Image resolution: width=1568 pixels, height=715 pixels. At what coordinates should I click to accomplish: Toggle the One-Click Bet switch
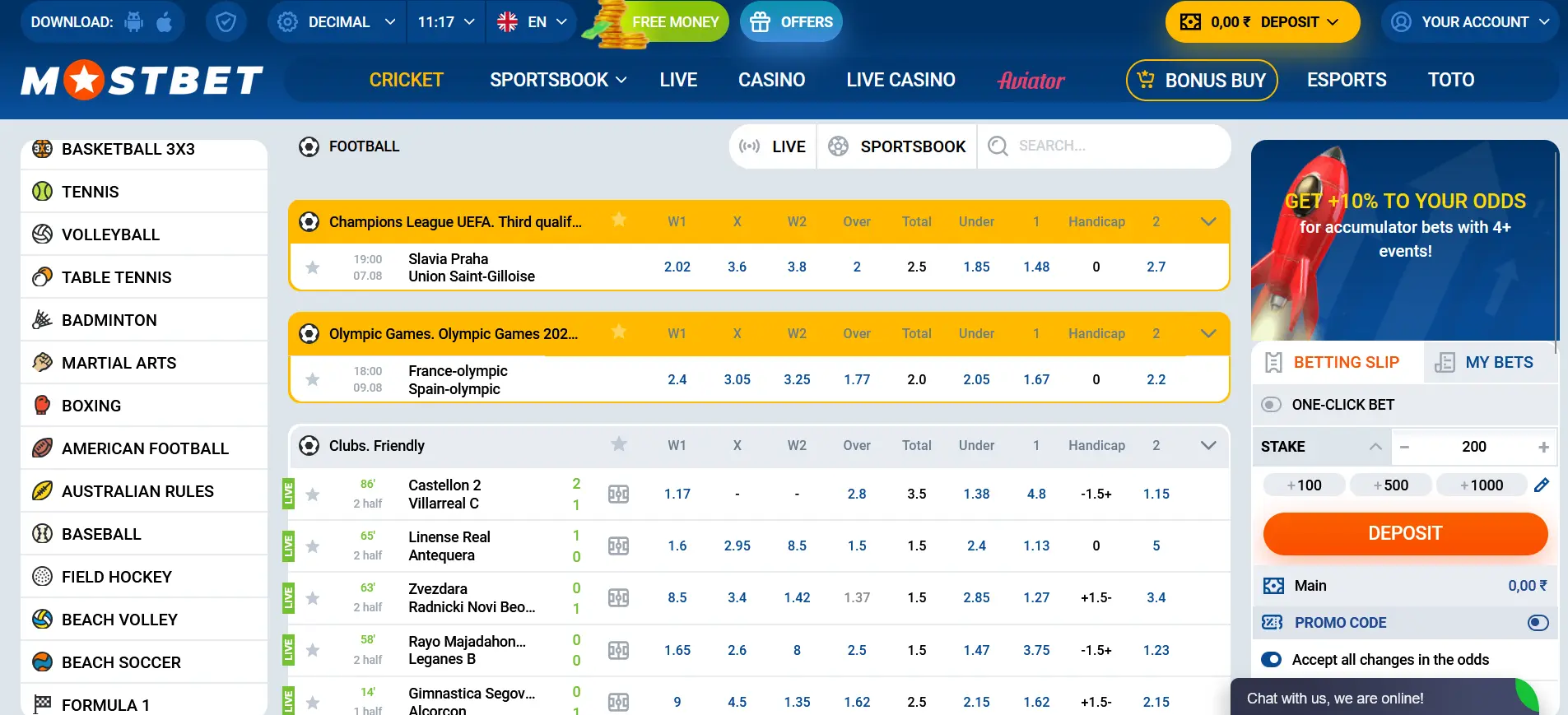1272,405
